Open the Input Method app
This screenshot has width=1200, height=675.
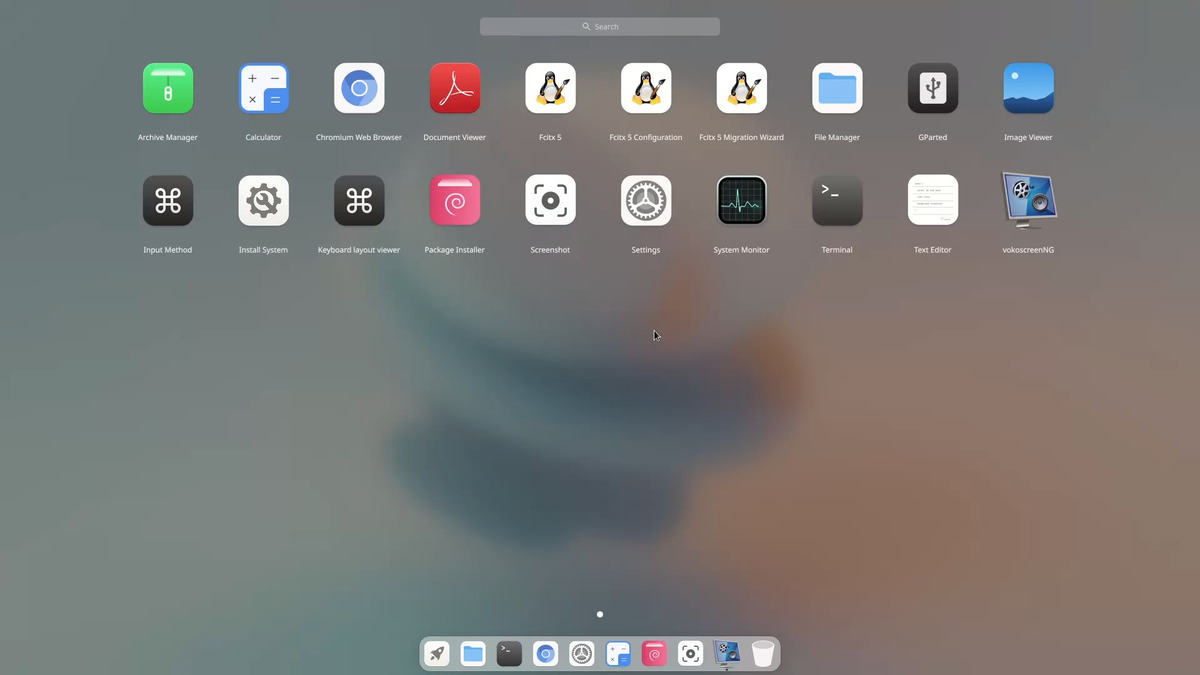[168, 200]
